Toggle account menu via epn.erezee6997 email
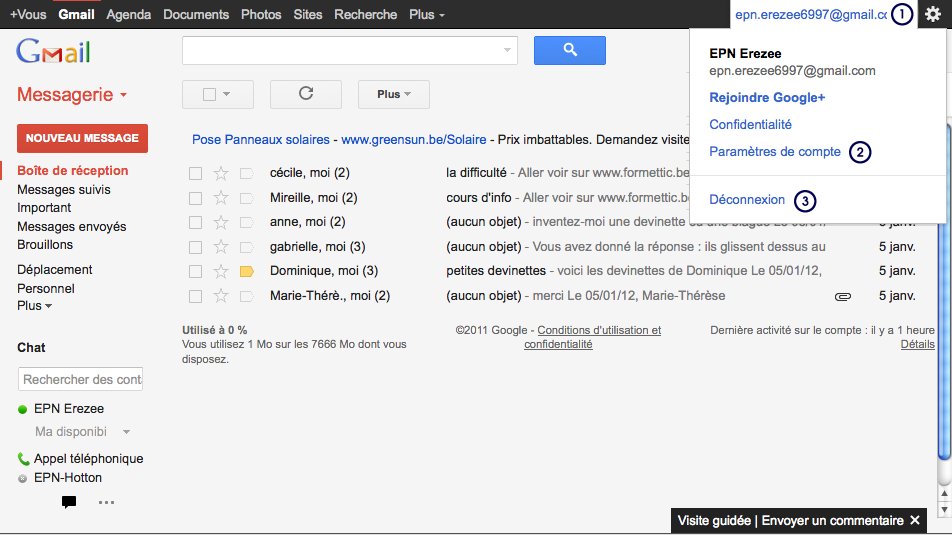This screenshot has width=952, height=535. pyautogui.click(x=811, y=15)
